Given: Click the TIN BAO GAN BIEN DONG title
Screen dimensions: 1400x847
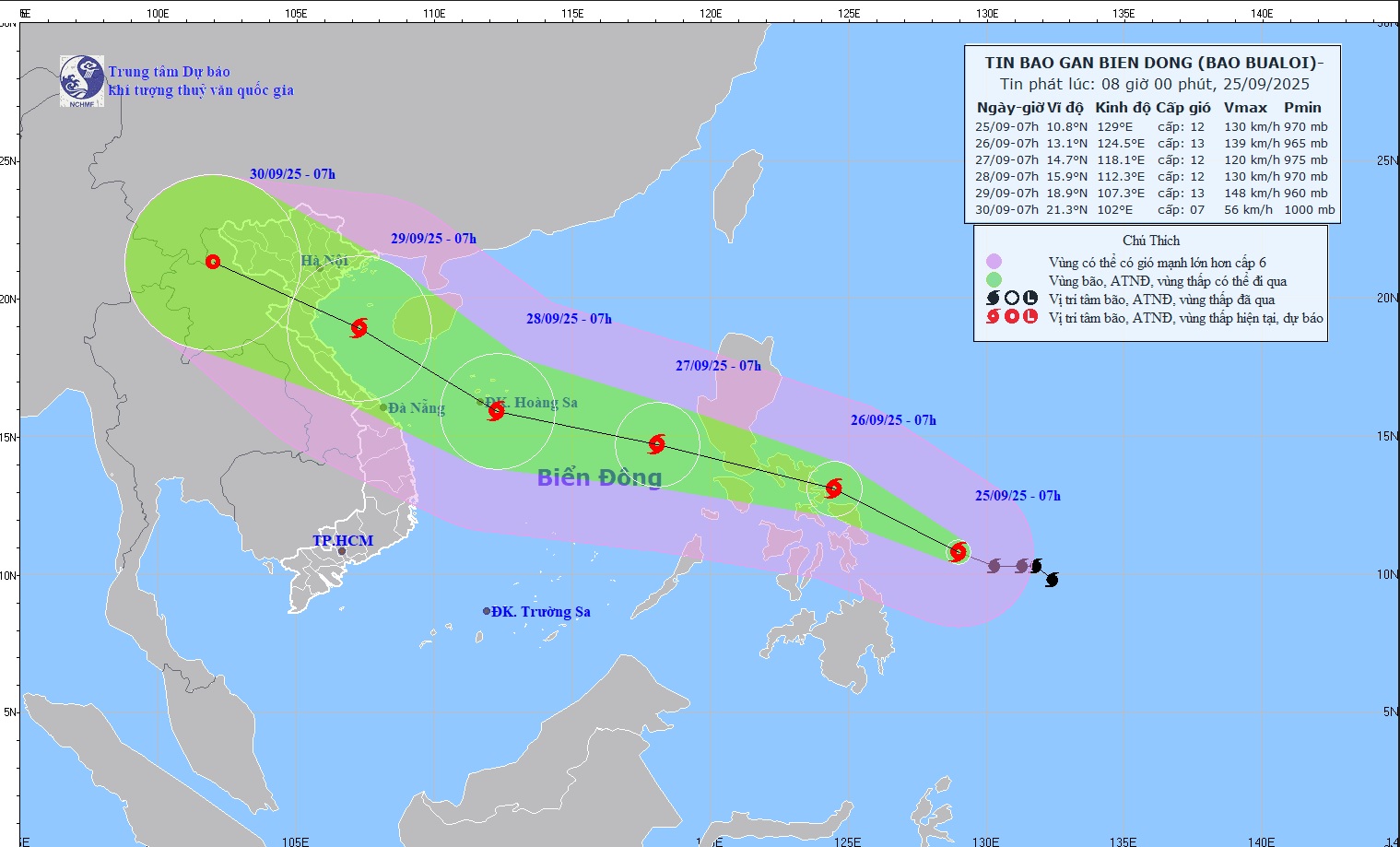Looking at the screenshot, I should (x=1152, y=63).
